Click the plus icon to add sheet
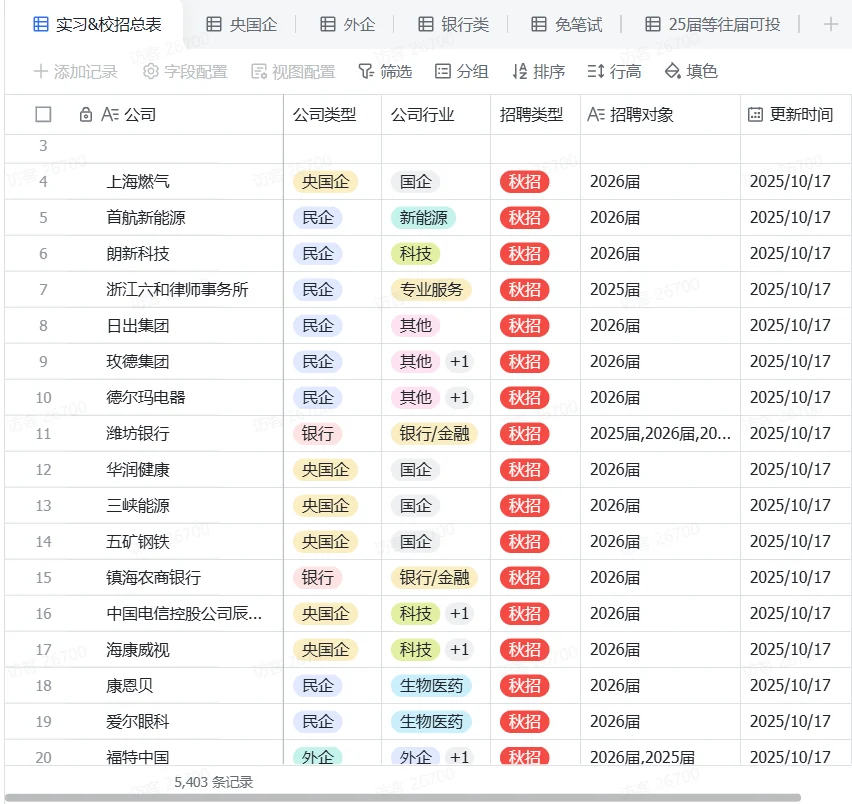 (x=830, y=24)
